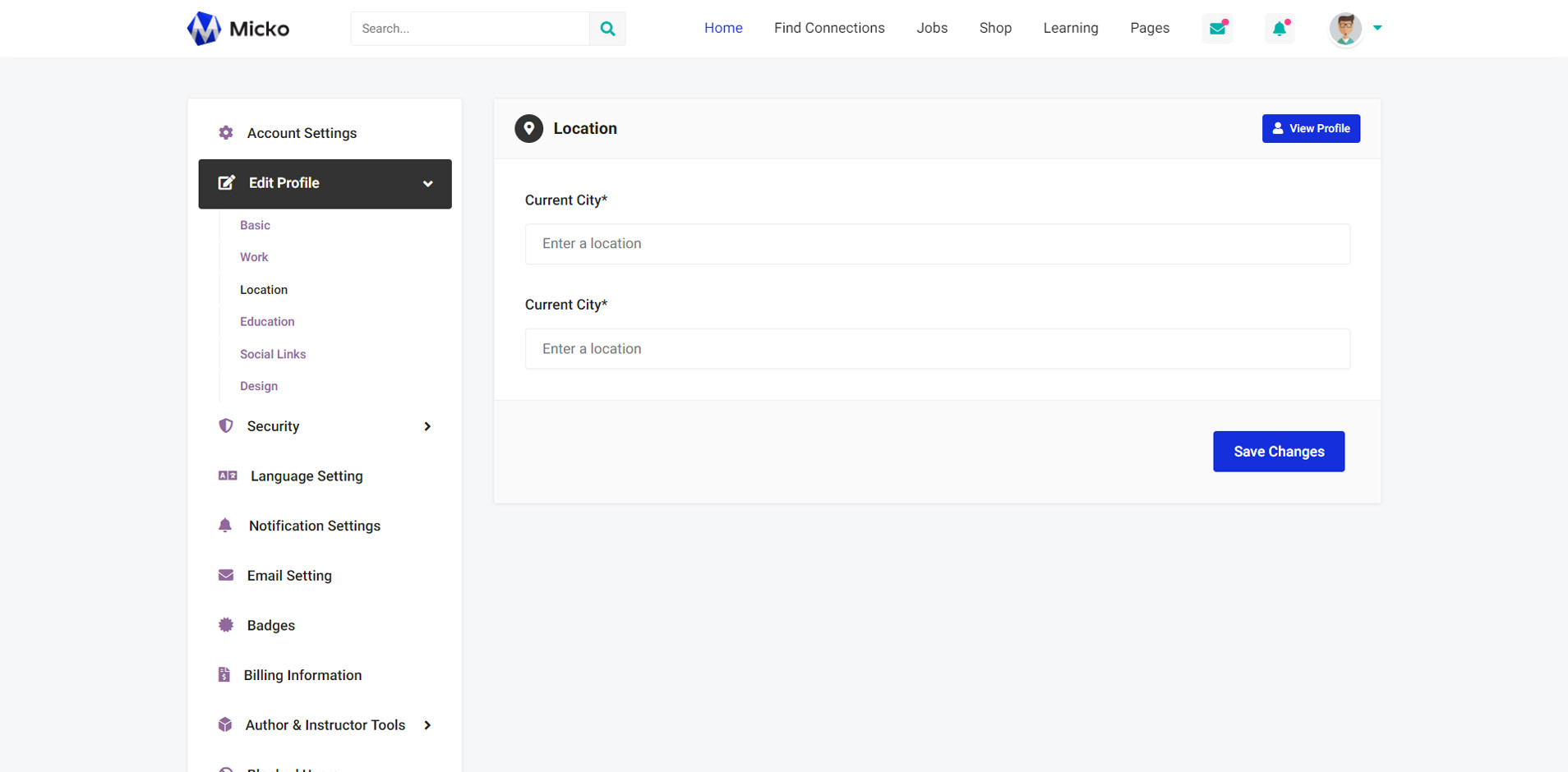Viewport: 1568px width, 772px height.
Task: Open the user account dropdown arrow
Action: [x=1377, y=28]
